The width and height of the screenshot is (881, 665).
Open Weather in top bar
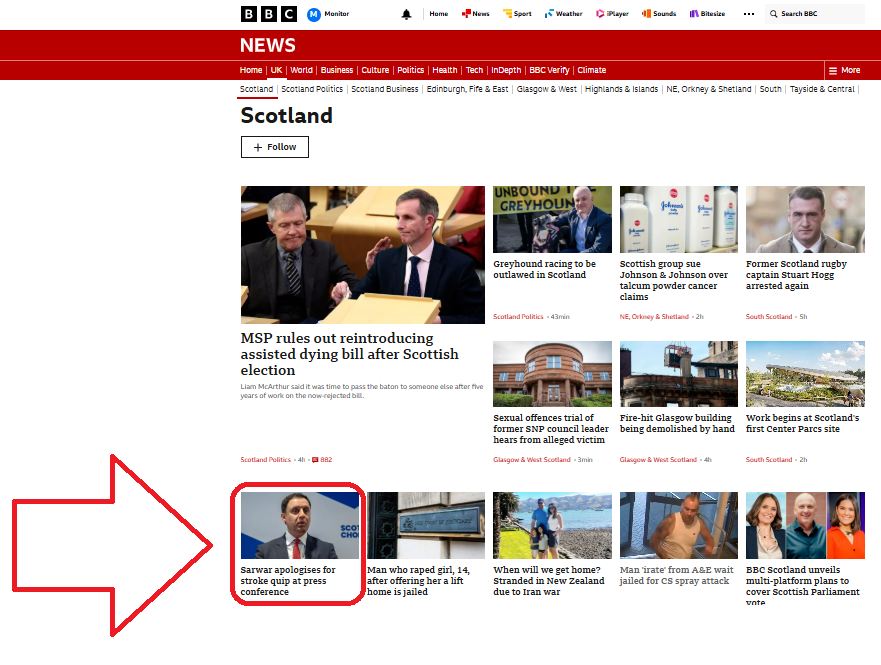[x=564, y=13]
